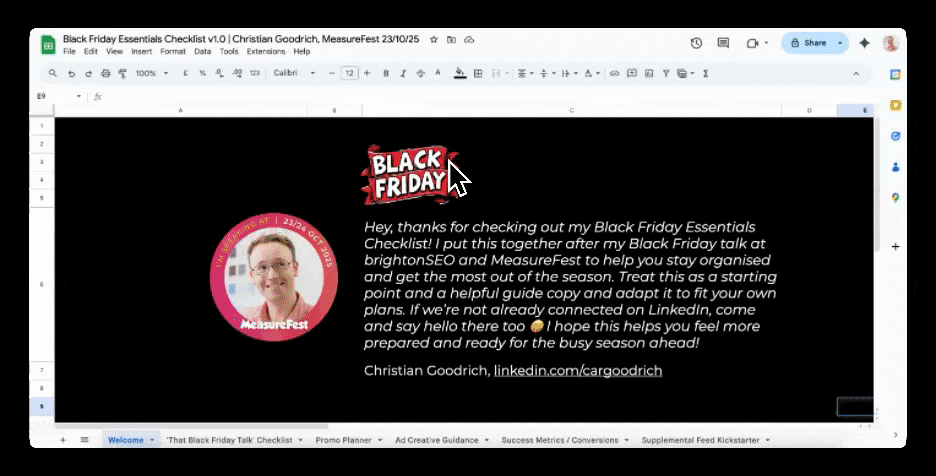Open fill color picker
This screenshot has height=476, width=936.
point(460,73)
